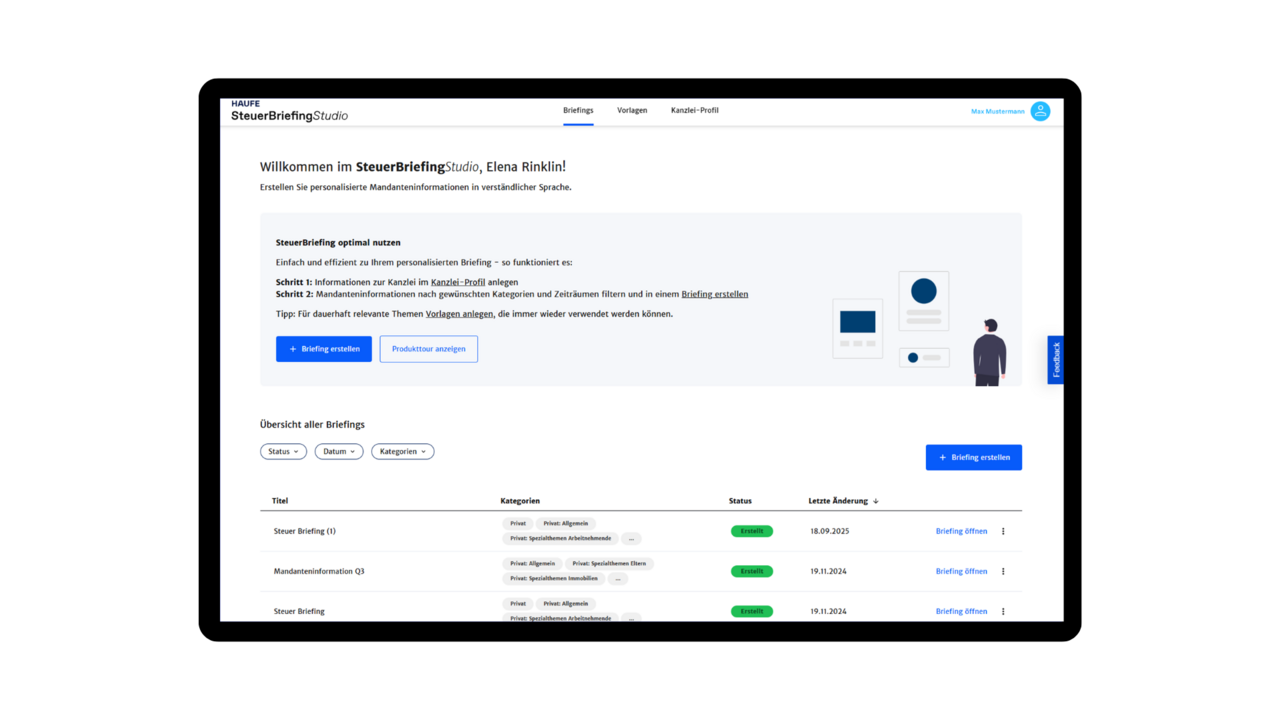Expand the Status filter dropdown
The width and height of the screenshot is (1280, 720).
tap(283, 451)
